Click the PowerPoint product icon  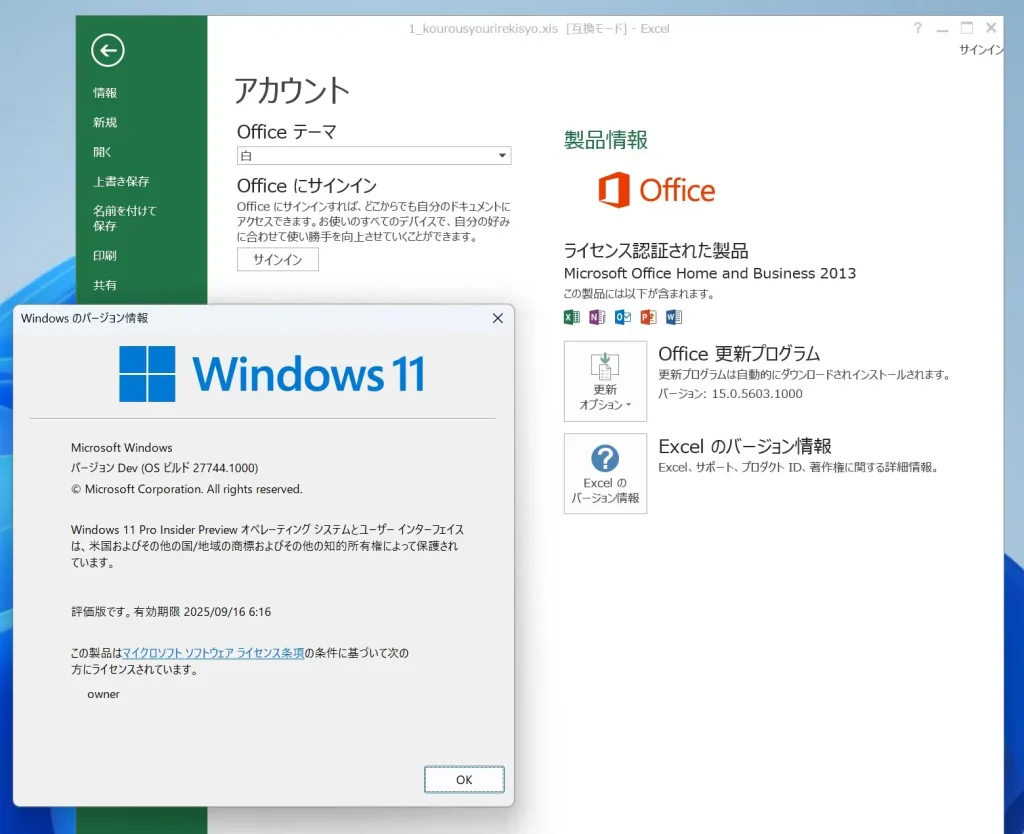(648, 317)
